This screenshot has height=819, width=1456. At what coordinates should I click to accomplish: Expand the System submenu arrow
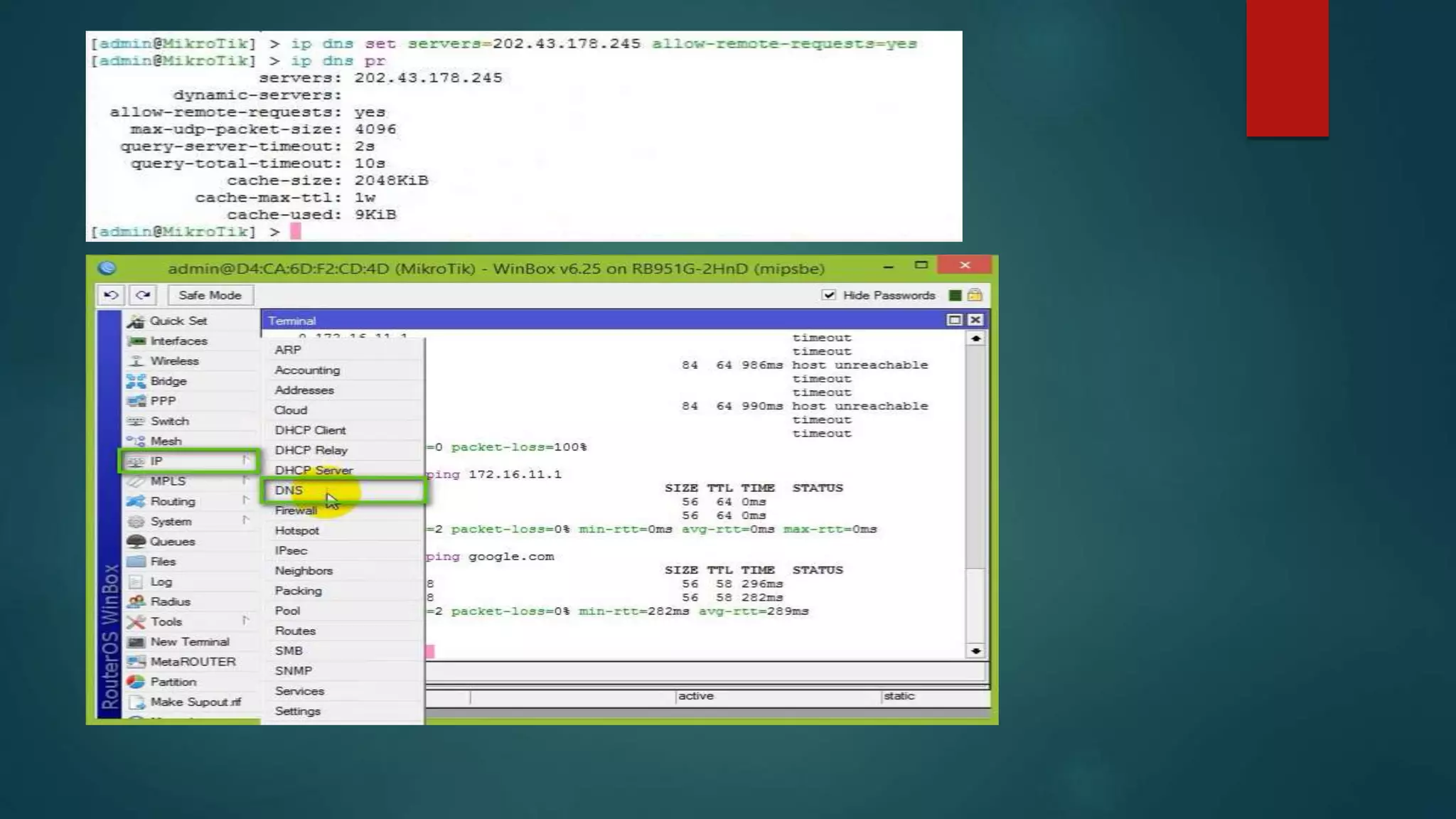245,520
